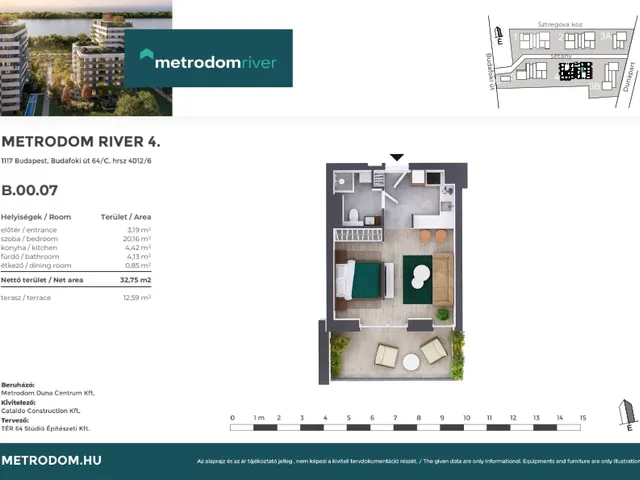
Task: Click the METRODOM RIVER 4. heading
Action: pyautogui.click(x=80, y=141)
